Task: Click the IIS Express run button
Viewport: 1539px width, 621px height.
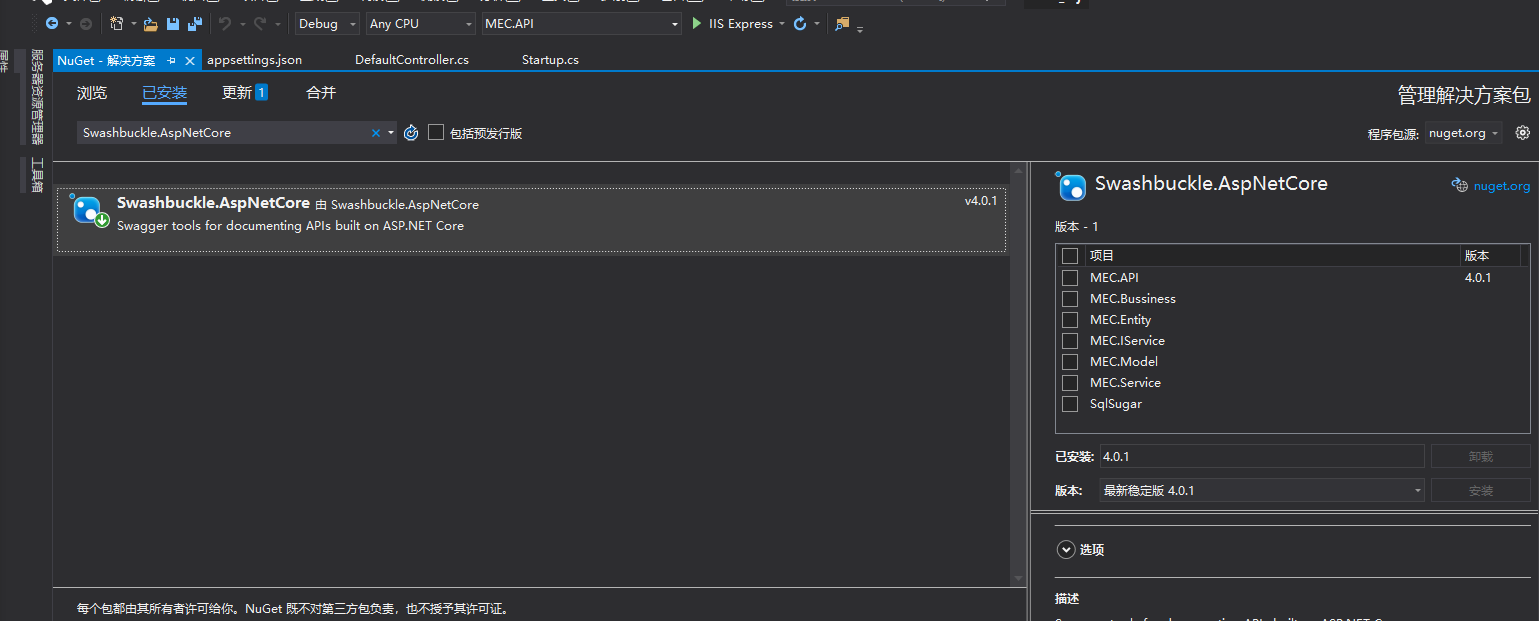Action: point(732,23)
